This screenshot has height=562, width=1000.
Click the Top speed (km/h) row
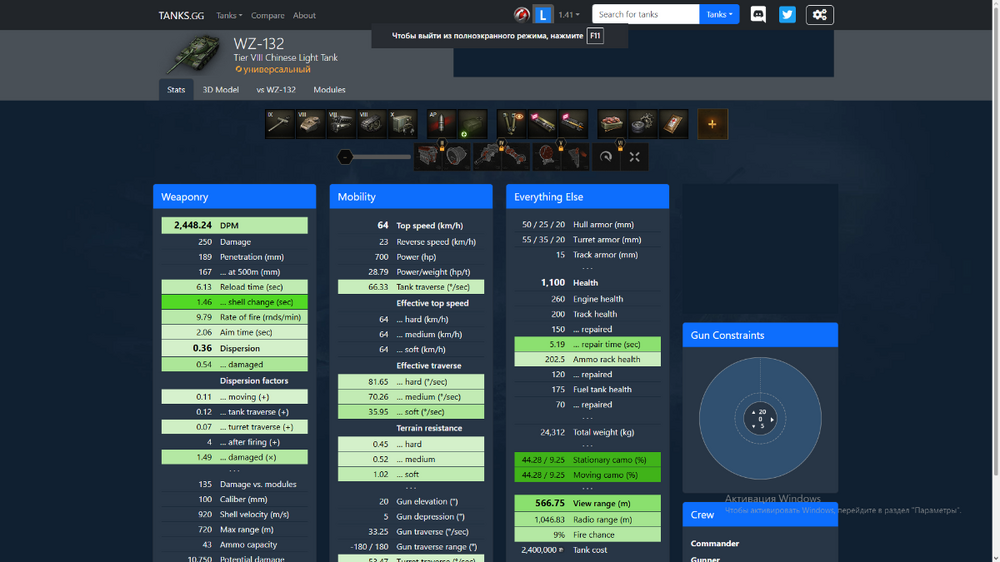(x=411, y=225)
